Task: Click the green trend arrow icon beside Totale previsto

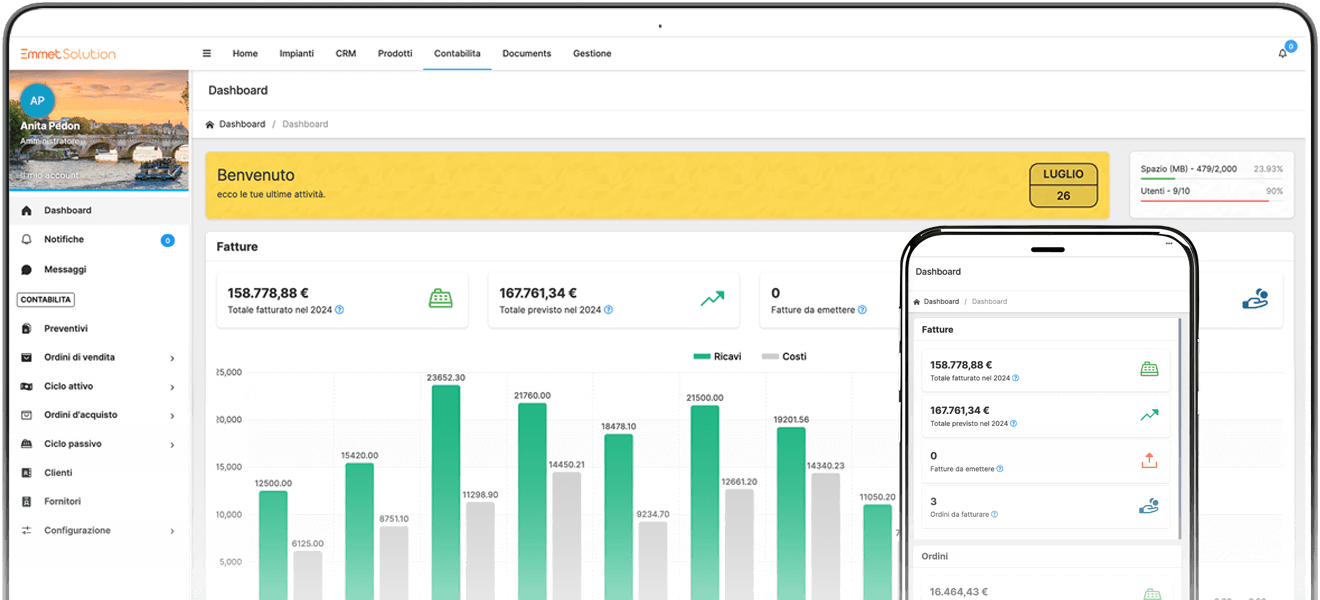Action: [712, 299]
